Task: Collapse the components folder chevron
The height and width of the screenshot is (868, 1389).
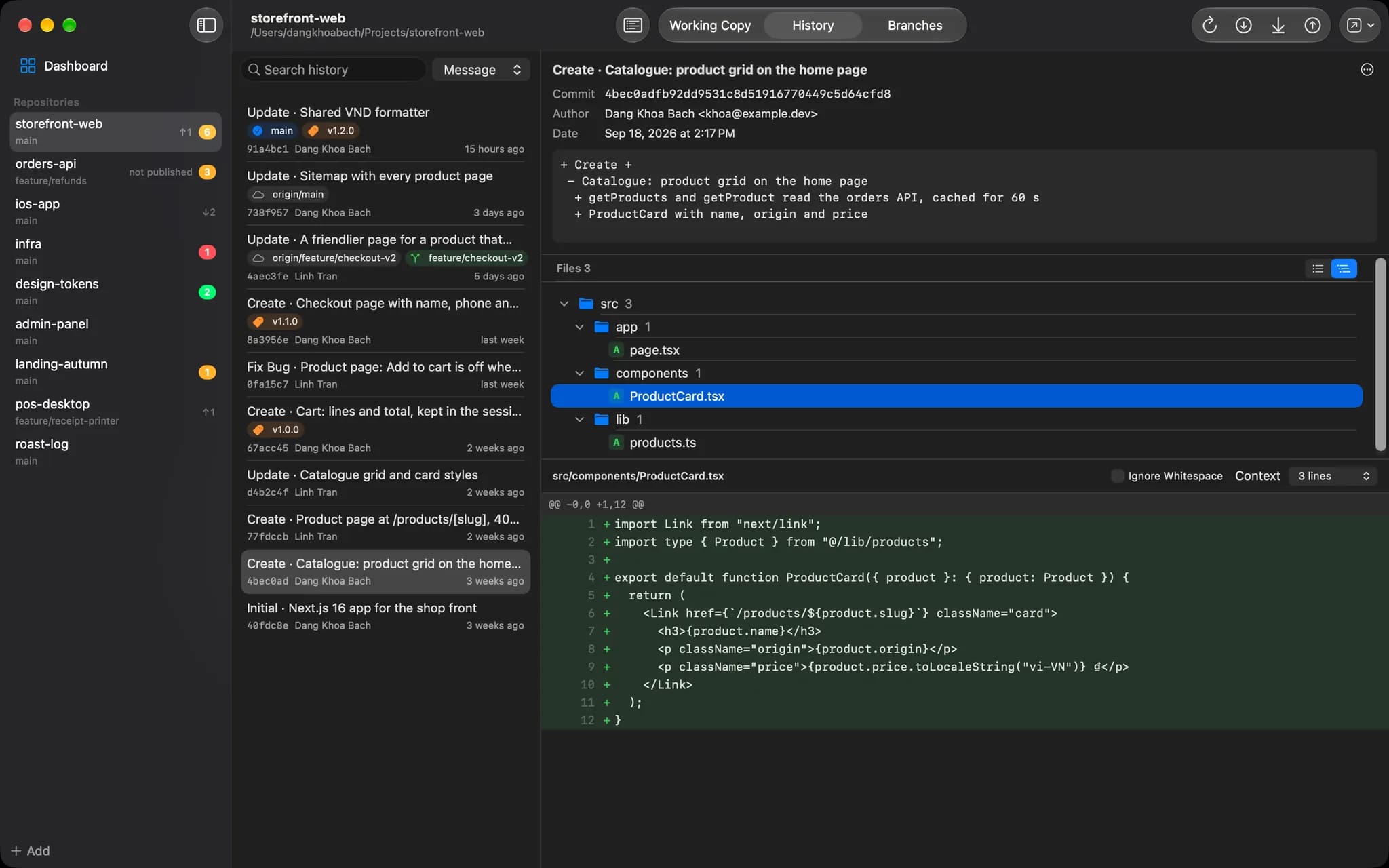Action: (x=579, y=373)
